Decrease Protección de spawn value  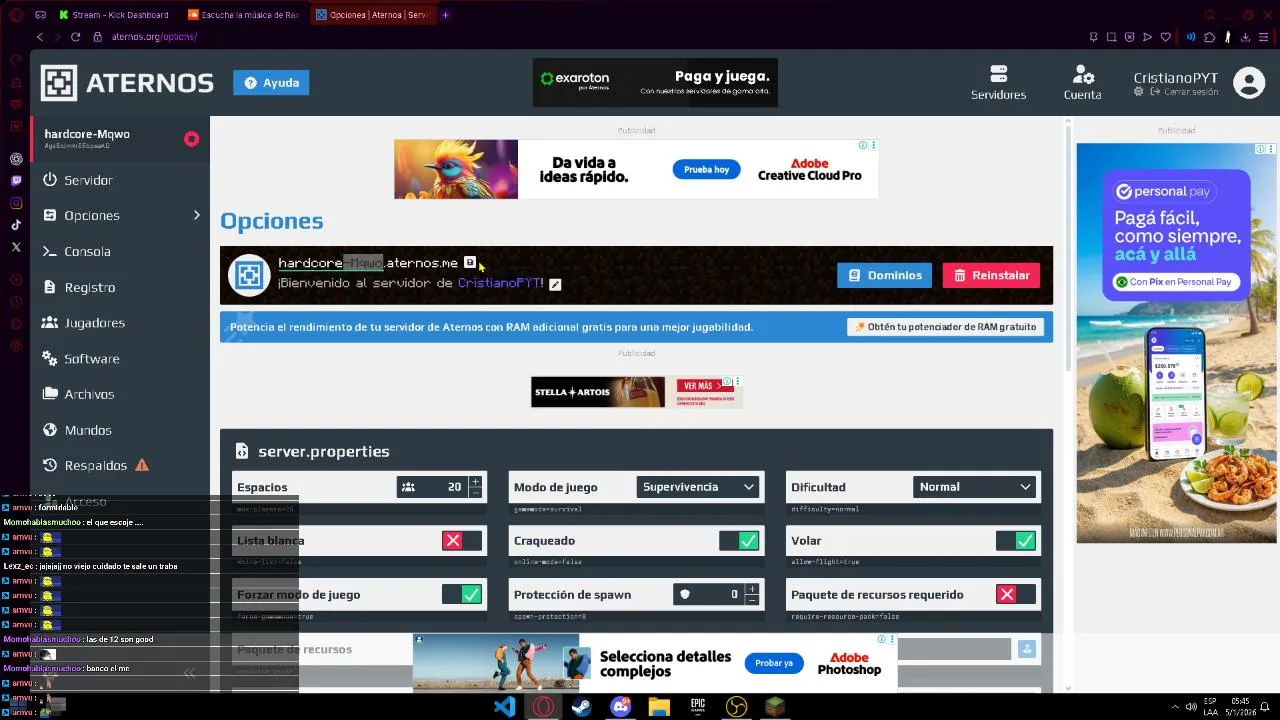(x=752, y=600)
